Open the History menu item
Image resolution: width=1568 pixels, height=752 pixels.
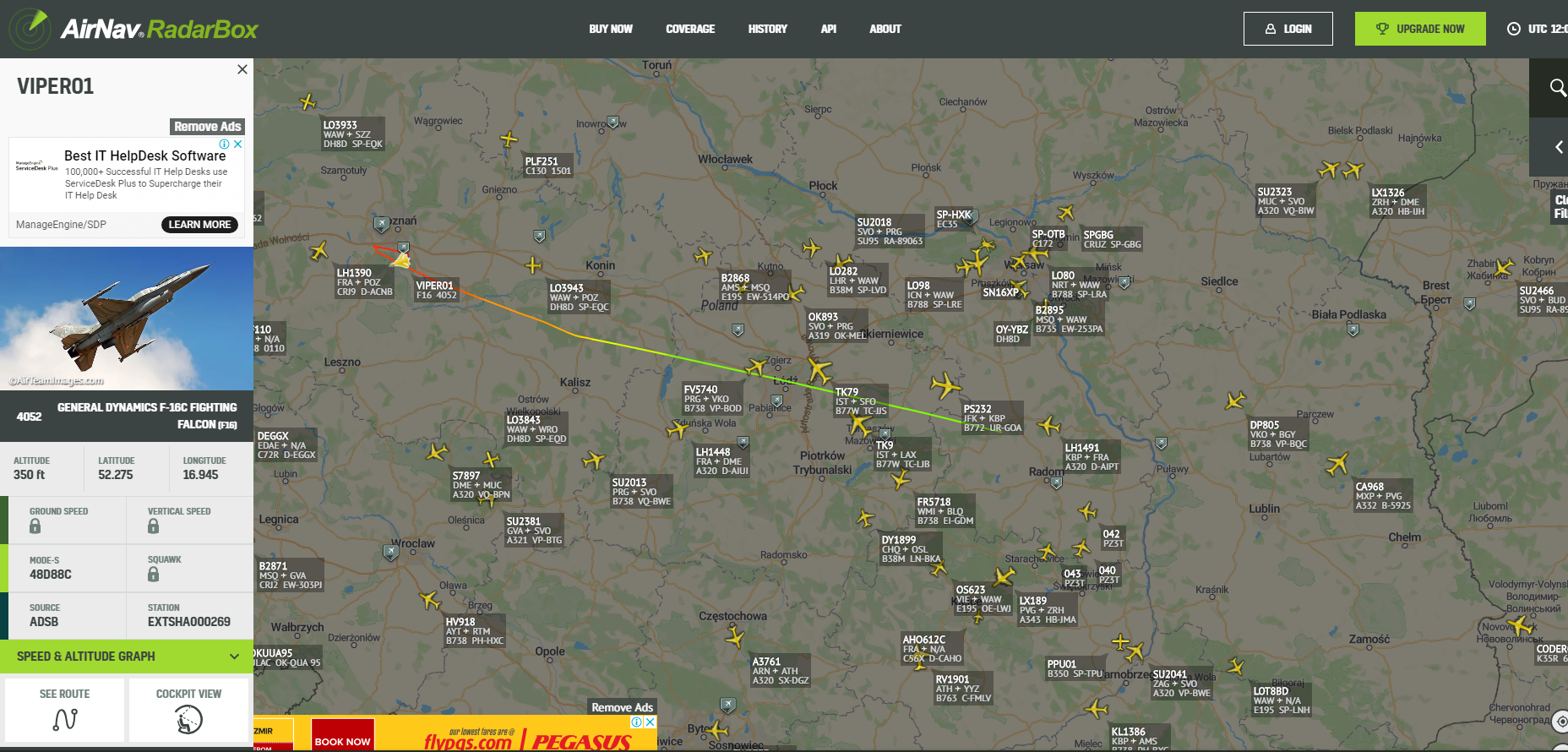tap(767, 29)
